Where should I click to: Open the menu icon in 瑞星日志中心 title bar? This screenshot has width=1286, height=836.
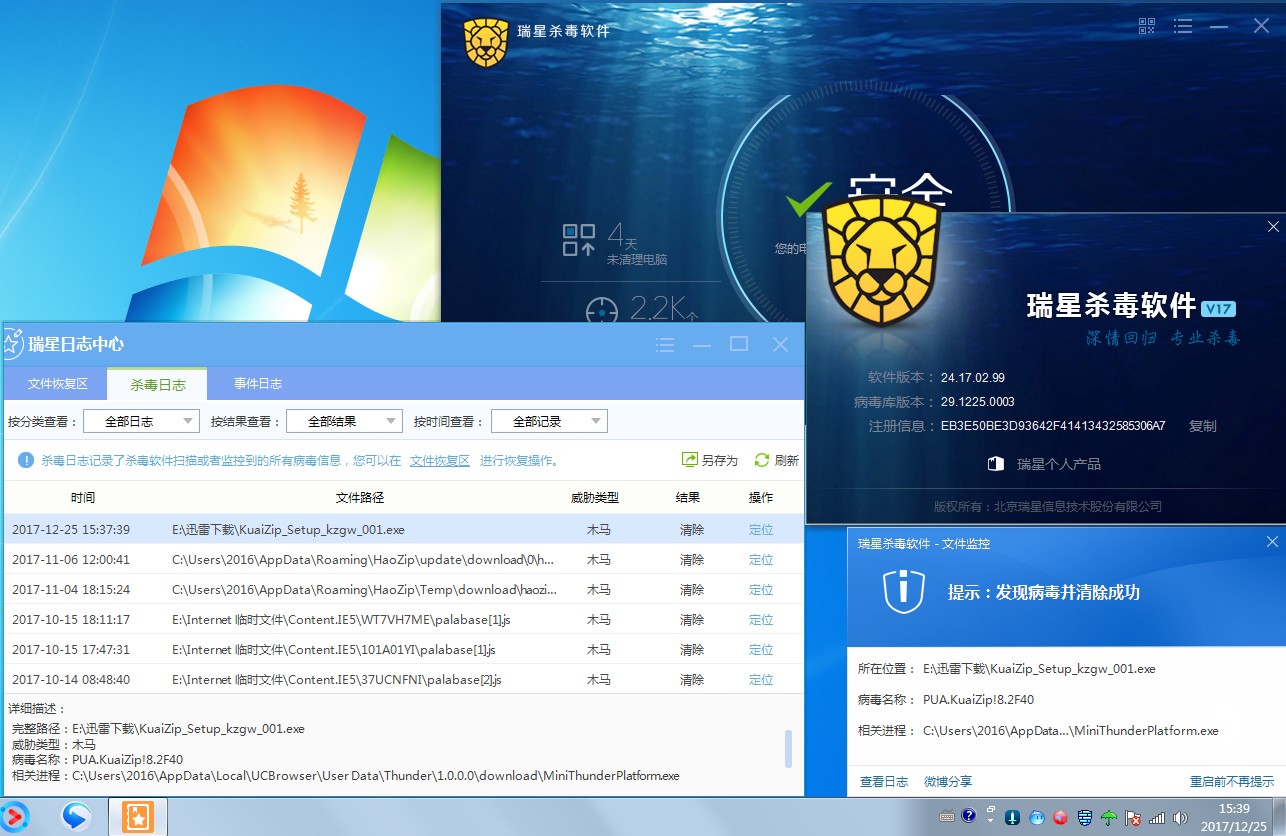pyautogui.click(x=665, y=345)
